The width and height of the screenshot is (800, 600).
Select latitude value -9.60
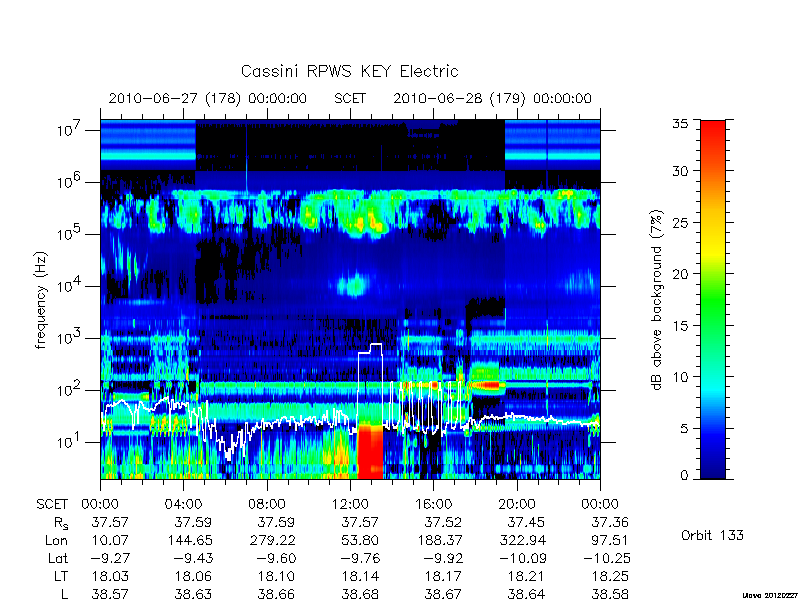coord(276,559)
